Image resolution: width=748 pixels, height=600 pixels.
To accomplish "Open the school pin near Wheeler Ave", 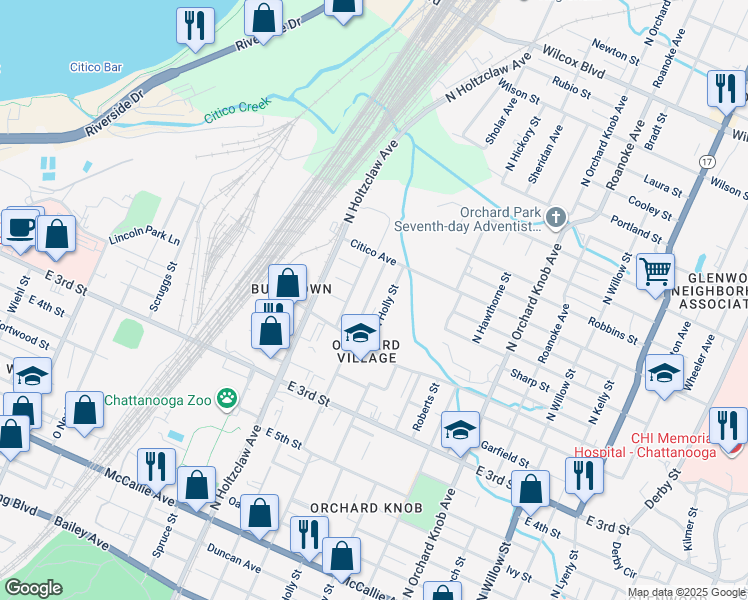I will 664,375.
